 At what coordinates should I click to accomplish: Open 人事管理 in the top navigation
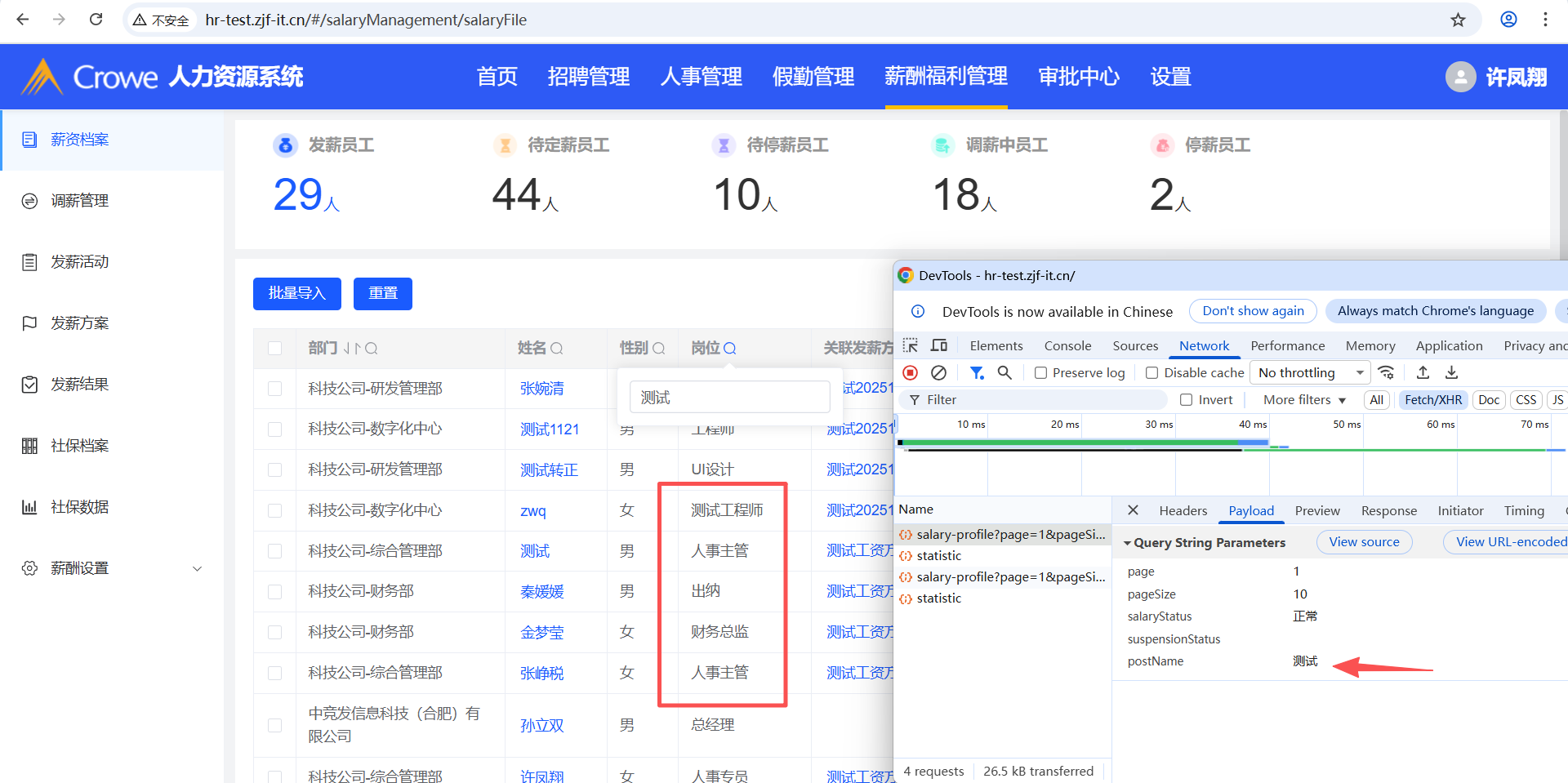coord(701,77)
